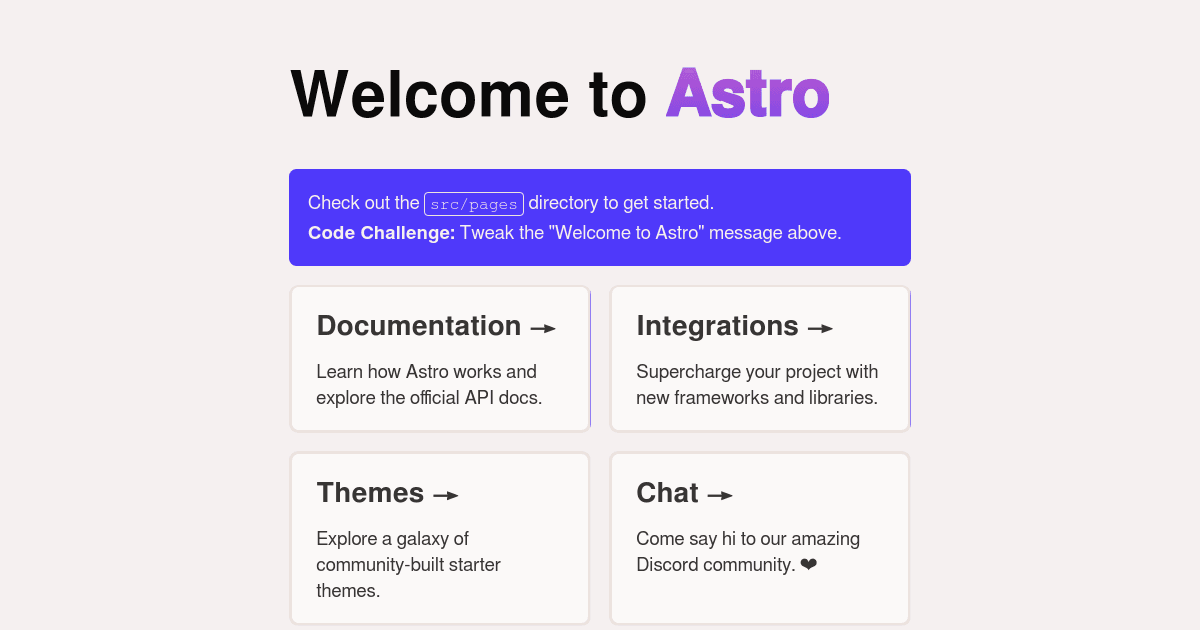Click 'Supercharge your project with' description text

tap(758, 372)
